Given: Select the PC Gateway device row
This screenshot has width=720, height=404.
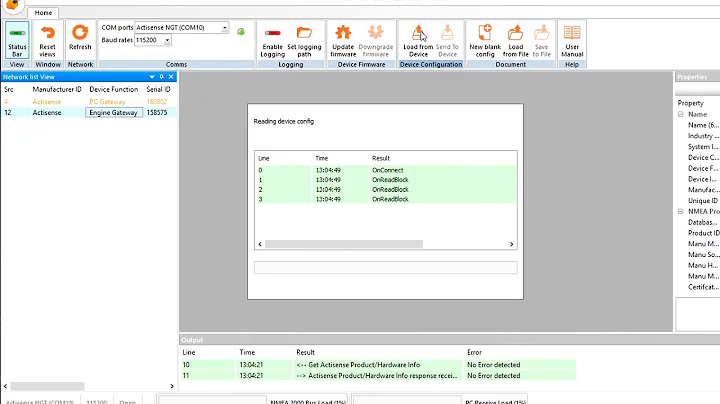Looking at the screenshot, I should click(88, 101).
